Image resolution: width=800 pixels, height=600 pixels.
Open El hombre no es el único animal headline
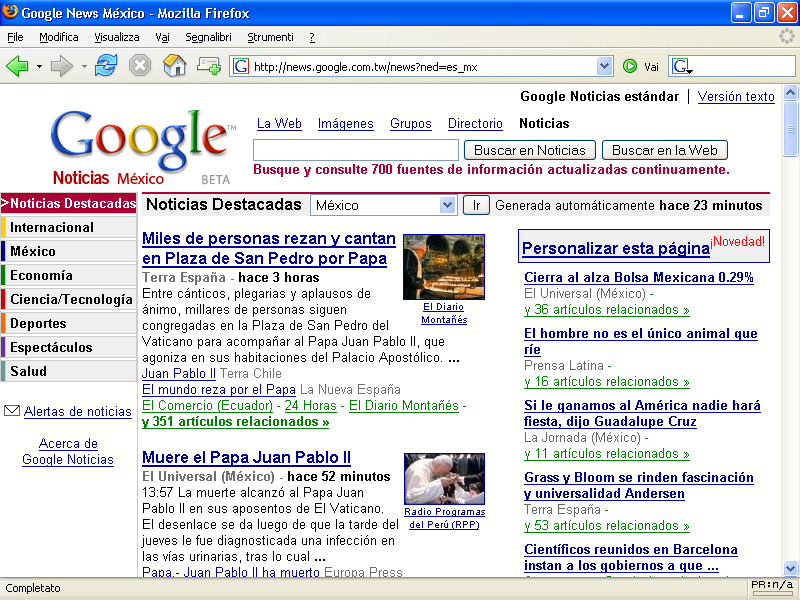tap(640, 341)
